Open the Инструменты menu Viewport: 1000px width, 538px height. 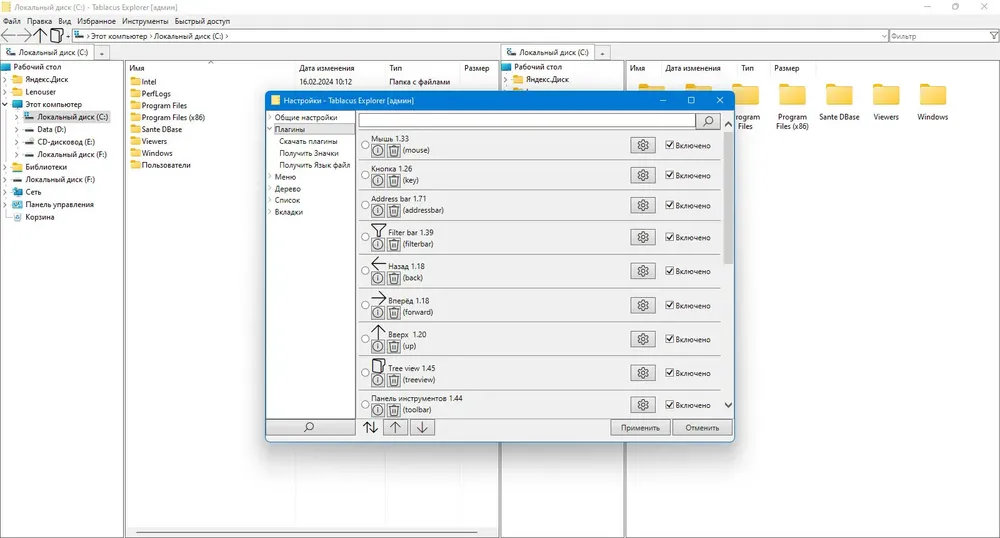click(x=145, y=21)
